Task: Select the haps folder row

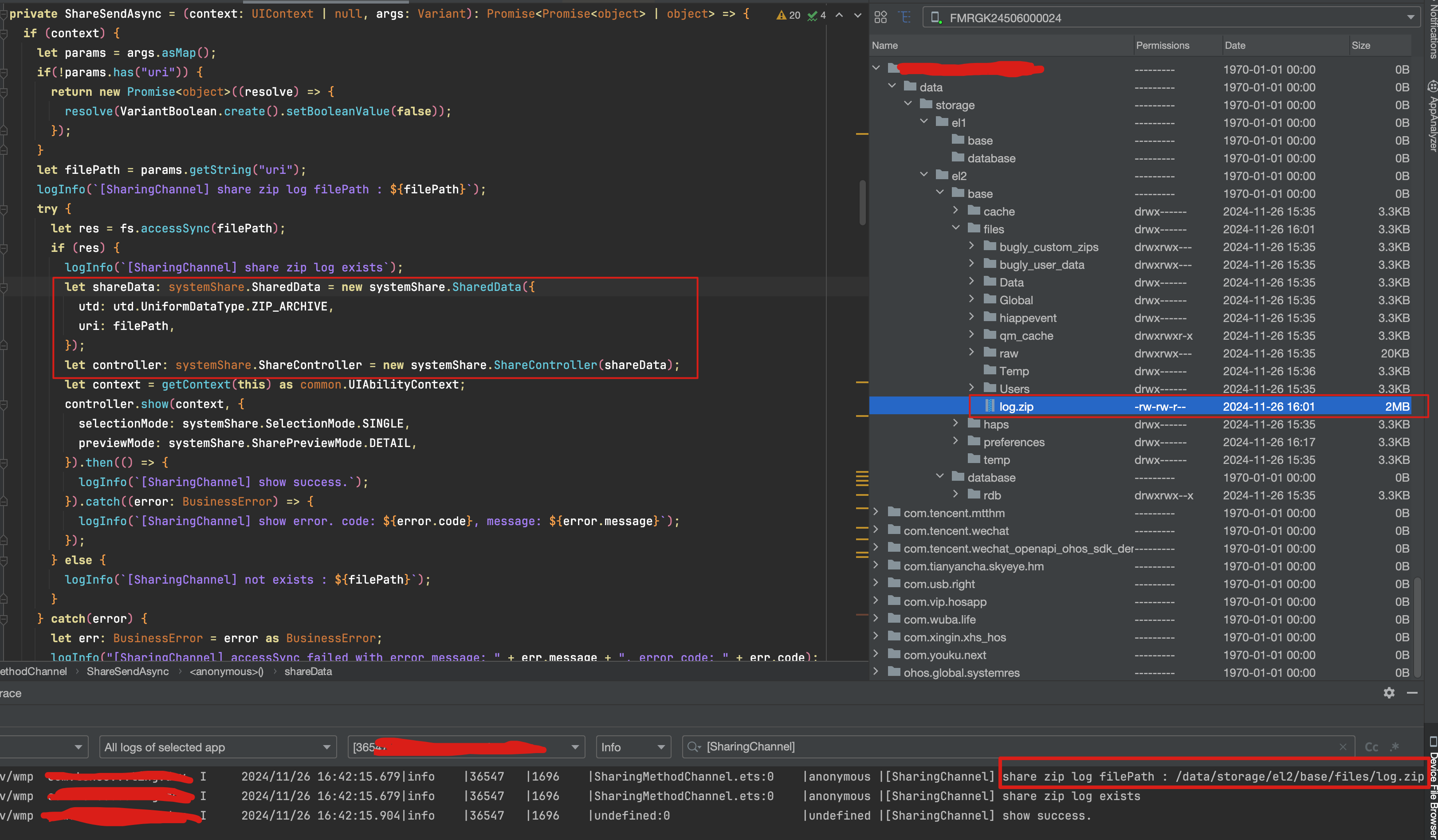Action: (1141, 424)
